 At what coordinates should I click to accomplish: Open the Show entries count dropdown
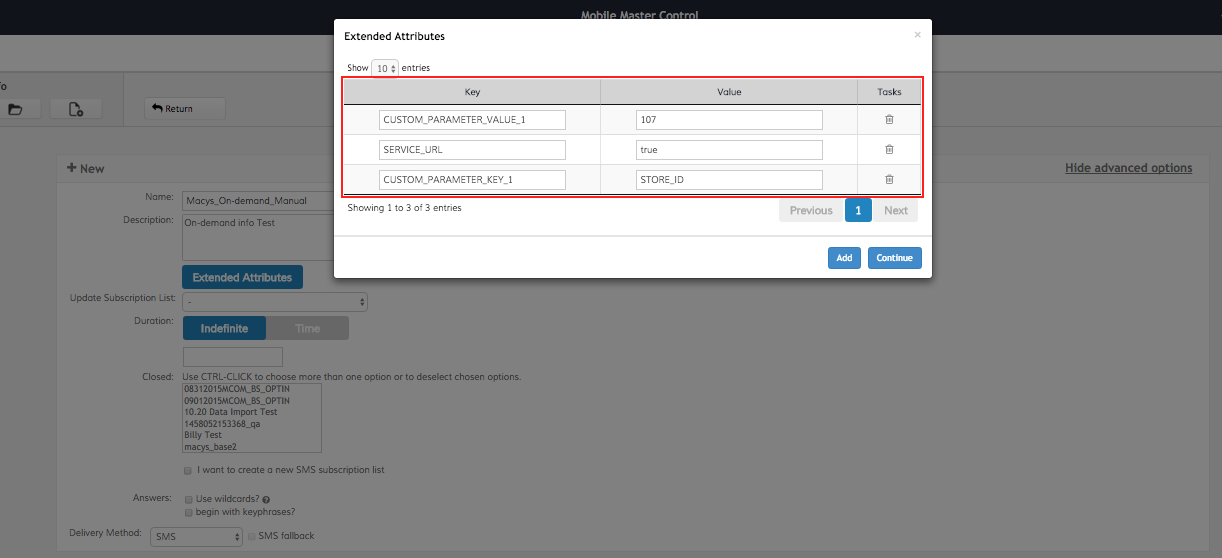[x=385, y=68]
